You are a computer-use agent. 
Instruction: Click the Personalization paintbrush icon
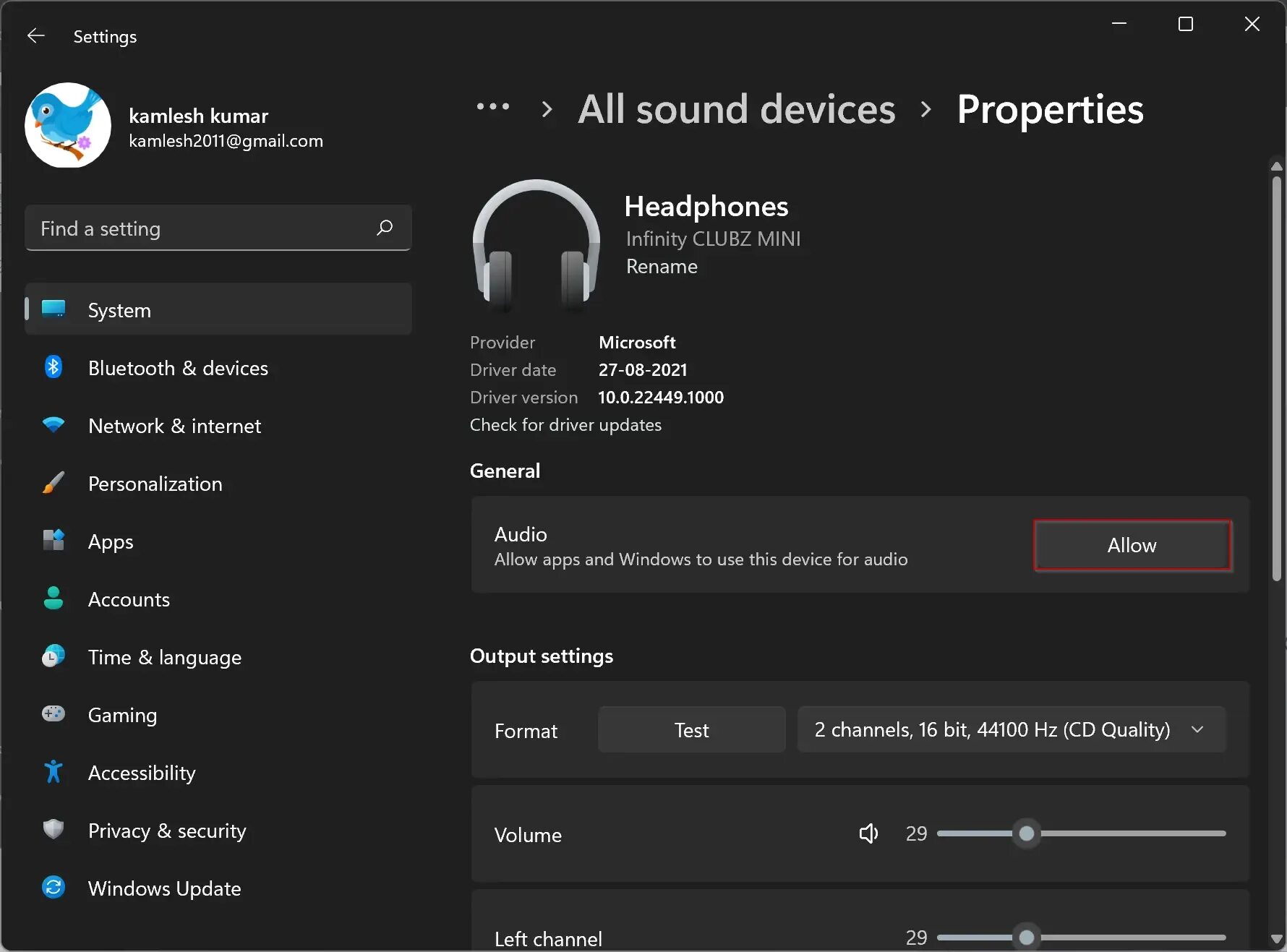[54, 483]
